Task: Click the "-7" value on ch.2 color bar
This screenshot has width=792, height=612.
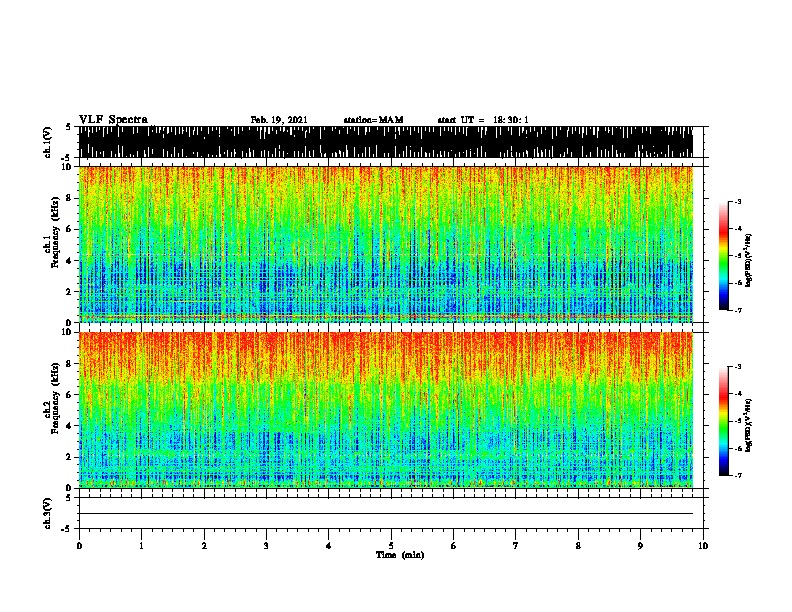Action: pyautogui.click(x=738, y=476)
